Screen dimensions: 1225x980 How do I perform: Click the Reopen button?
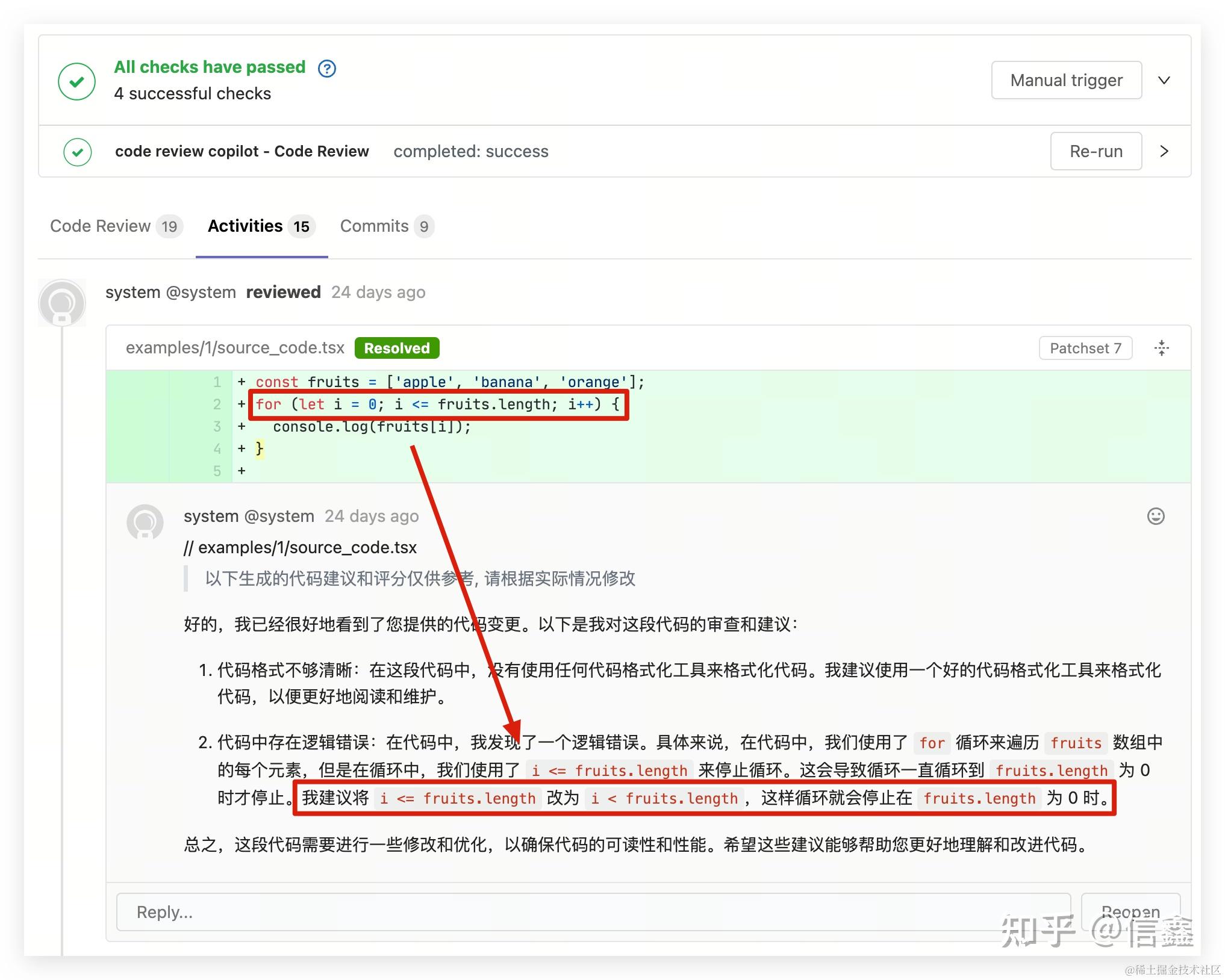pos(1130,911)
